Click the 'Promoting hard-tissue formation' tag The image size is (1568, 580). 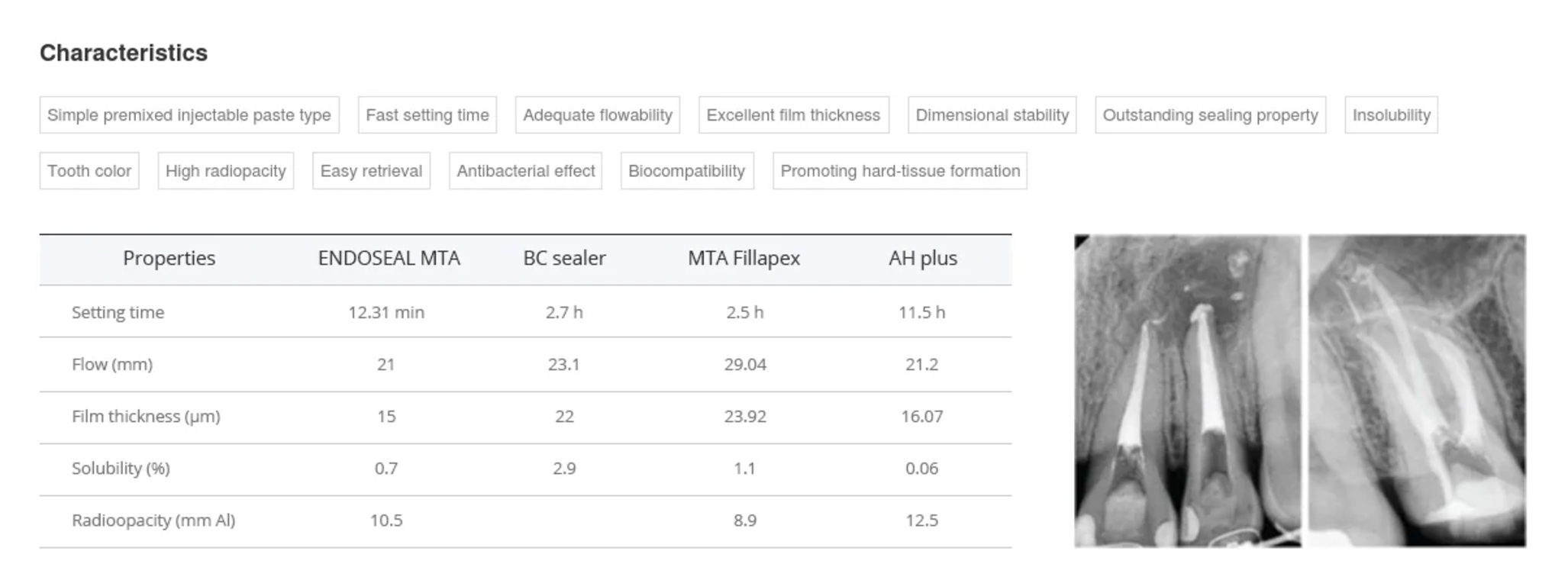point(900,171)
